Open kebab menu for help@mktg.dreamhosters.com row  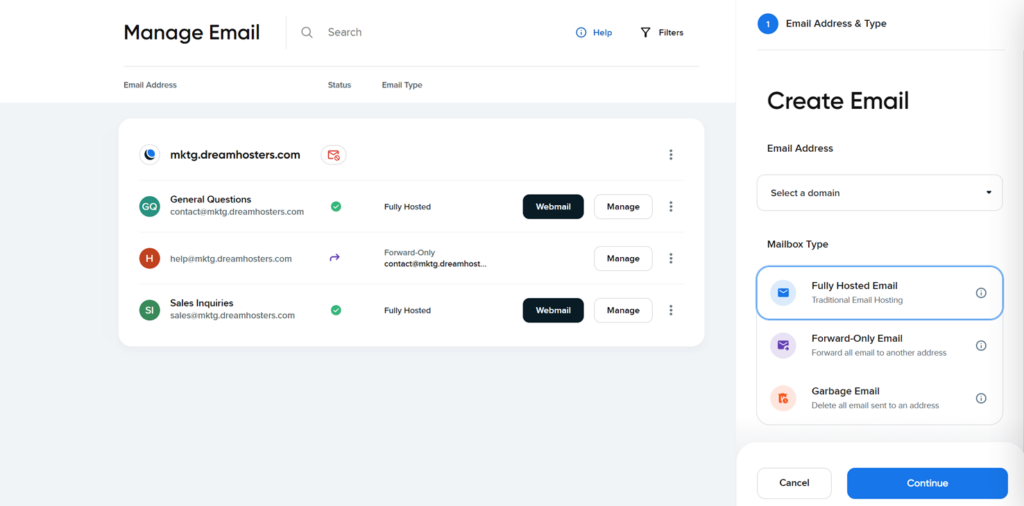point(671,259)
